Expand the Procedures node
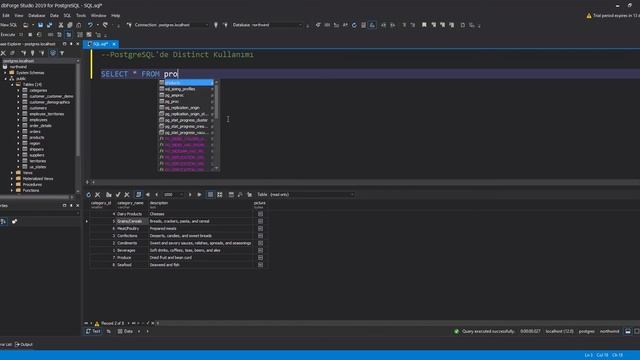Screen dimensions: 640x360 12,184
